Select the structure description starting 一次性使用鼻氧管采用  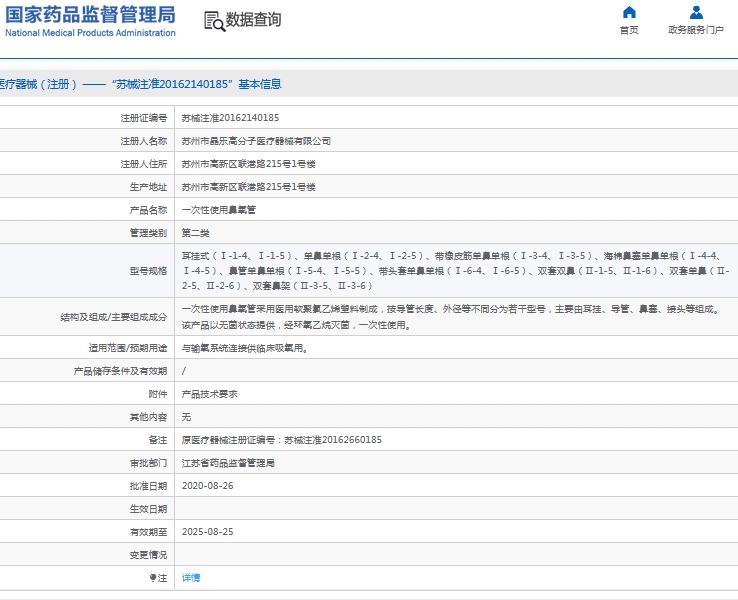(x=451, y=317)
